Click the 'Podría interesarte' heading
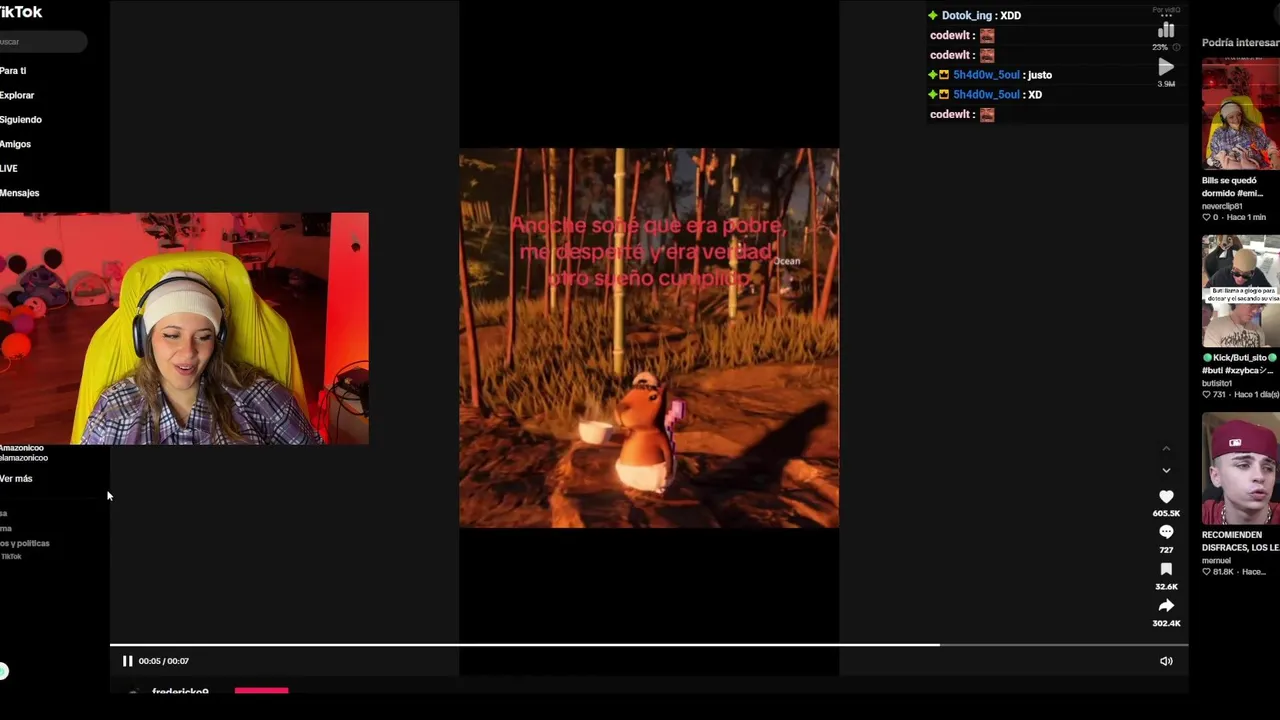 click(x=1241, y=43)
